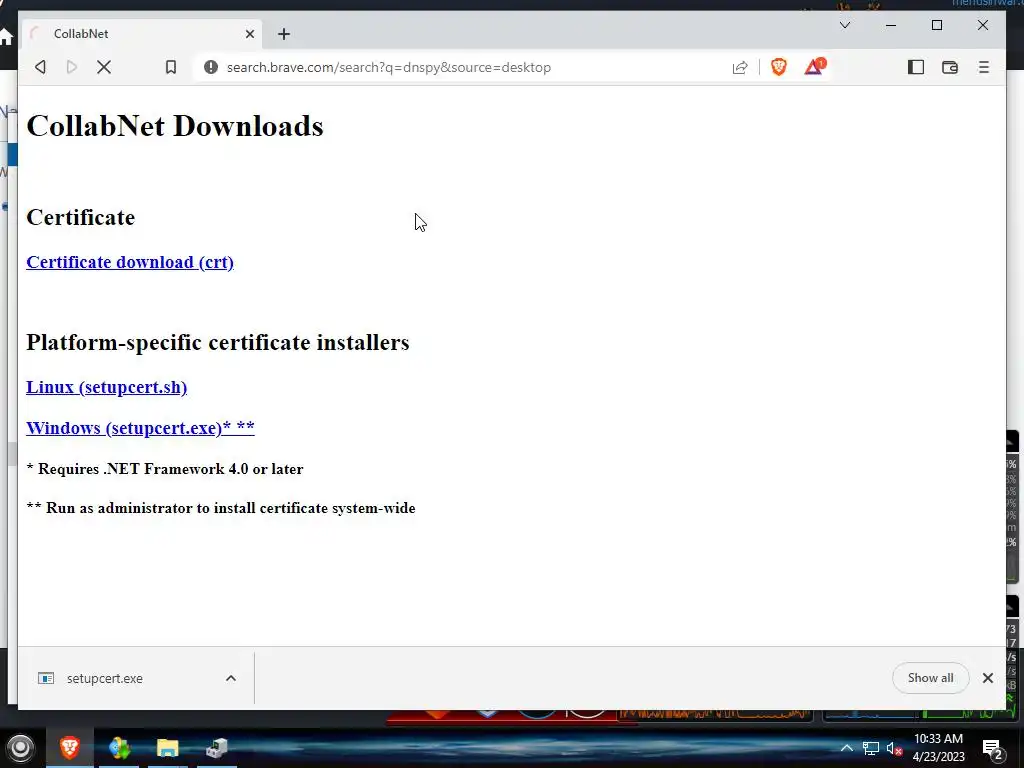Toggle the browser sidebar

916,67
